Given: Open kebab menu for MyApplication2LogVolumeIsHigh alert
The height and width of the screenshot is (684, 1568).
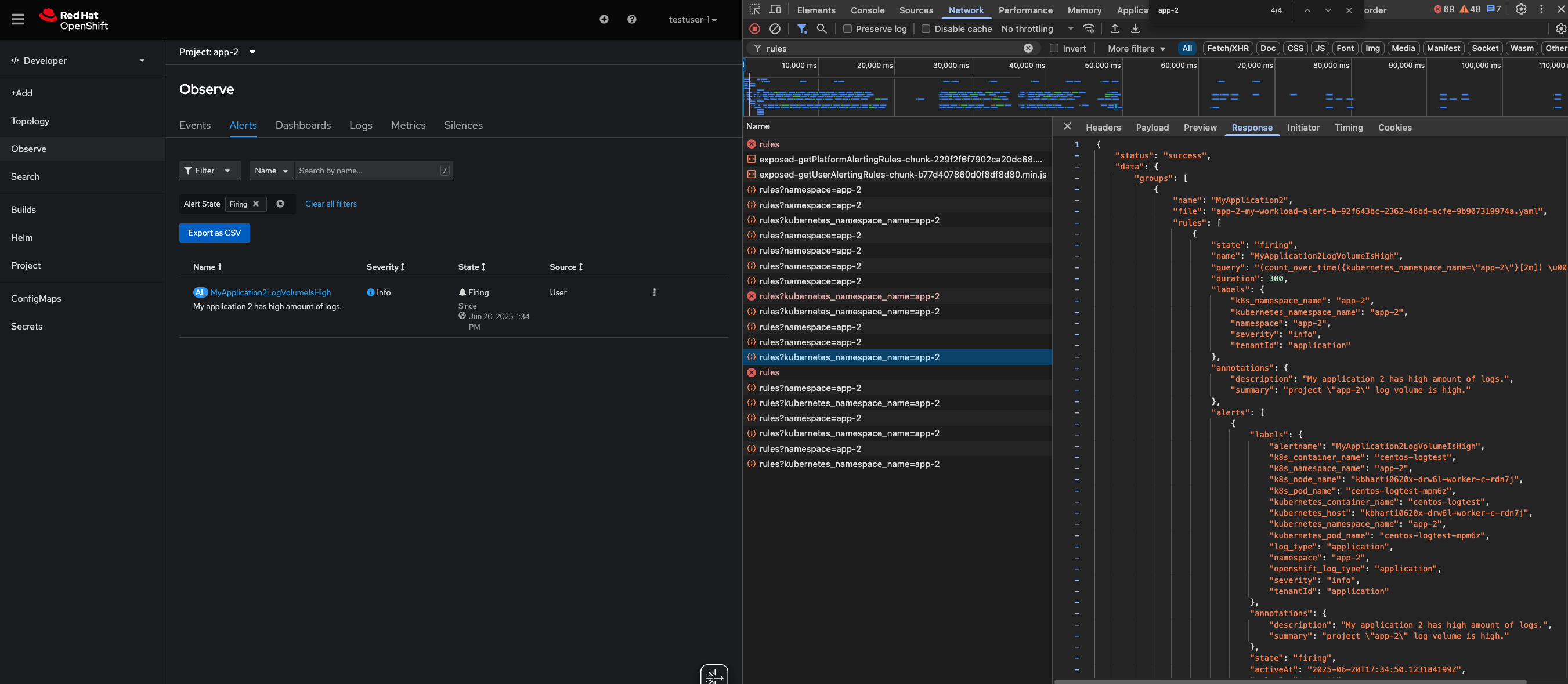Looking at the screenshot, I should pyautogui.click(x=654, y=293).
